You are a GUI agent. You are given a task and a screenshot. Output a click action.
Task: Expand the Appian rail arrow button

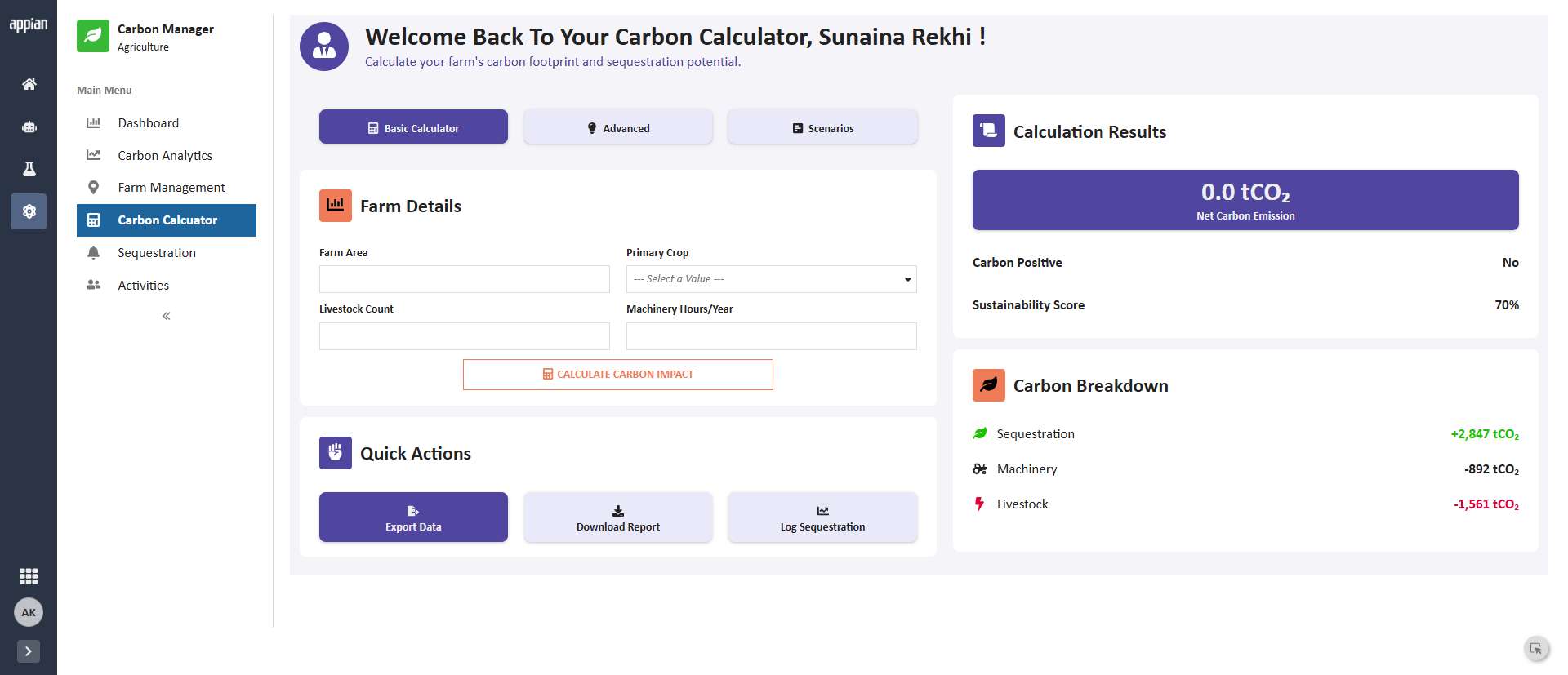tap(29, 651)
